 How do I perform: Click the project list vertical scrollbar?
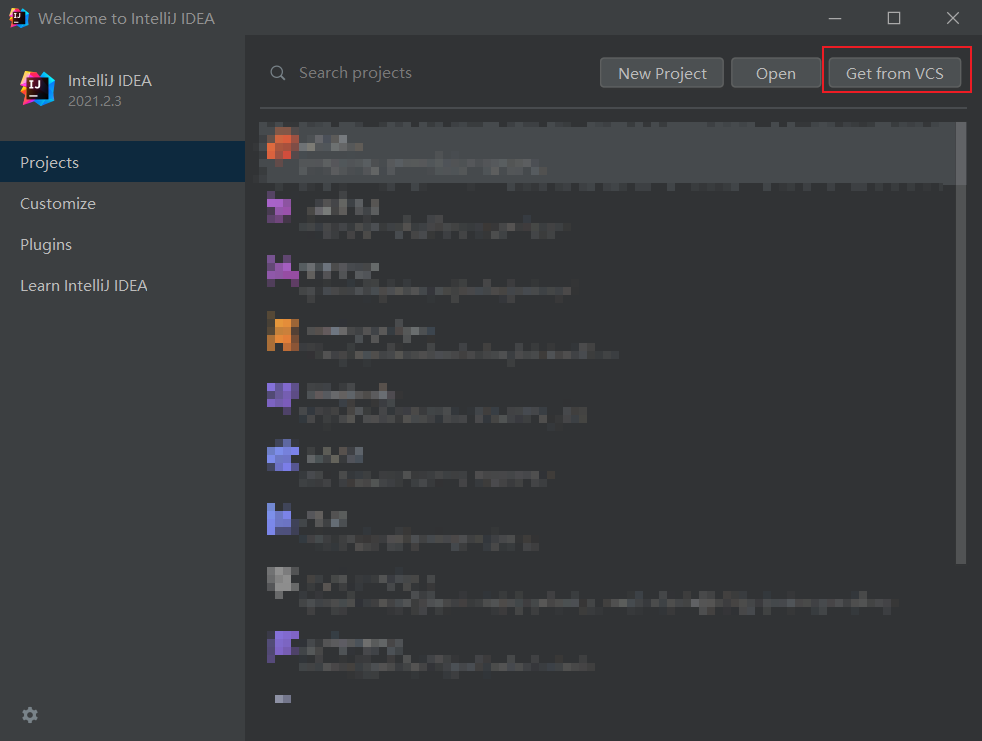pyautogui.click(x=961, y=340)
